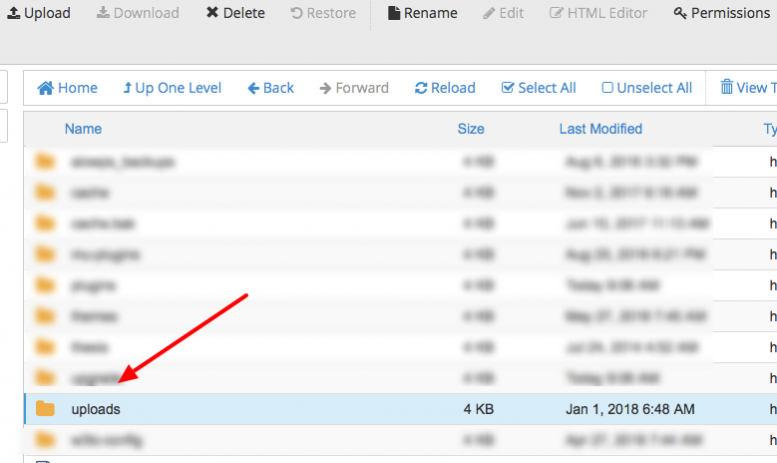Rename the selected folder

click(x=423, y=13)
